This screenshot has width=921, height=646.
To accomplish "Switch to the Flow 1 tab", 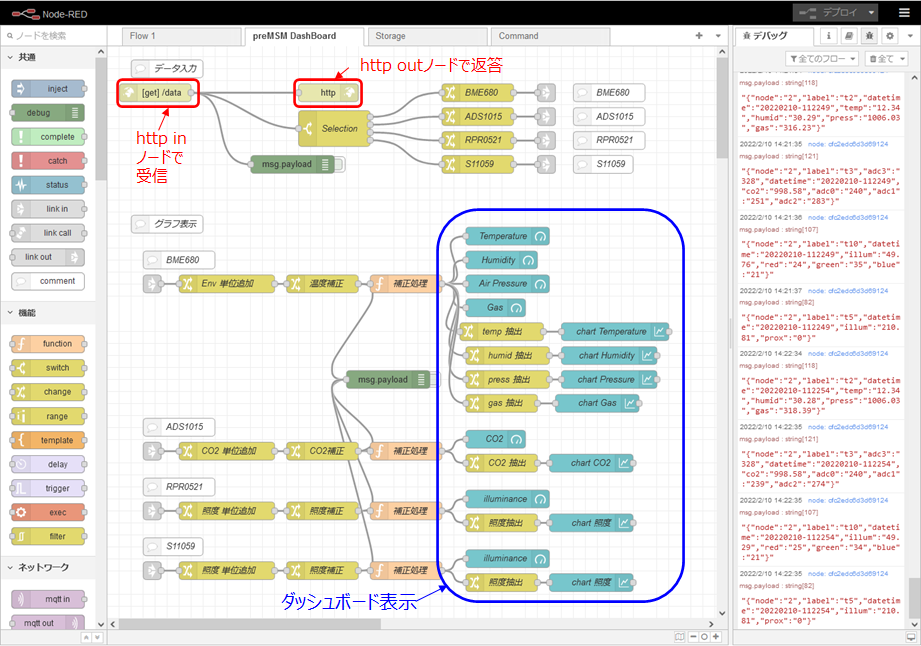I will pyautogui.click(x=143, y=36).
